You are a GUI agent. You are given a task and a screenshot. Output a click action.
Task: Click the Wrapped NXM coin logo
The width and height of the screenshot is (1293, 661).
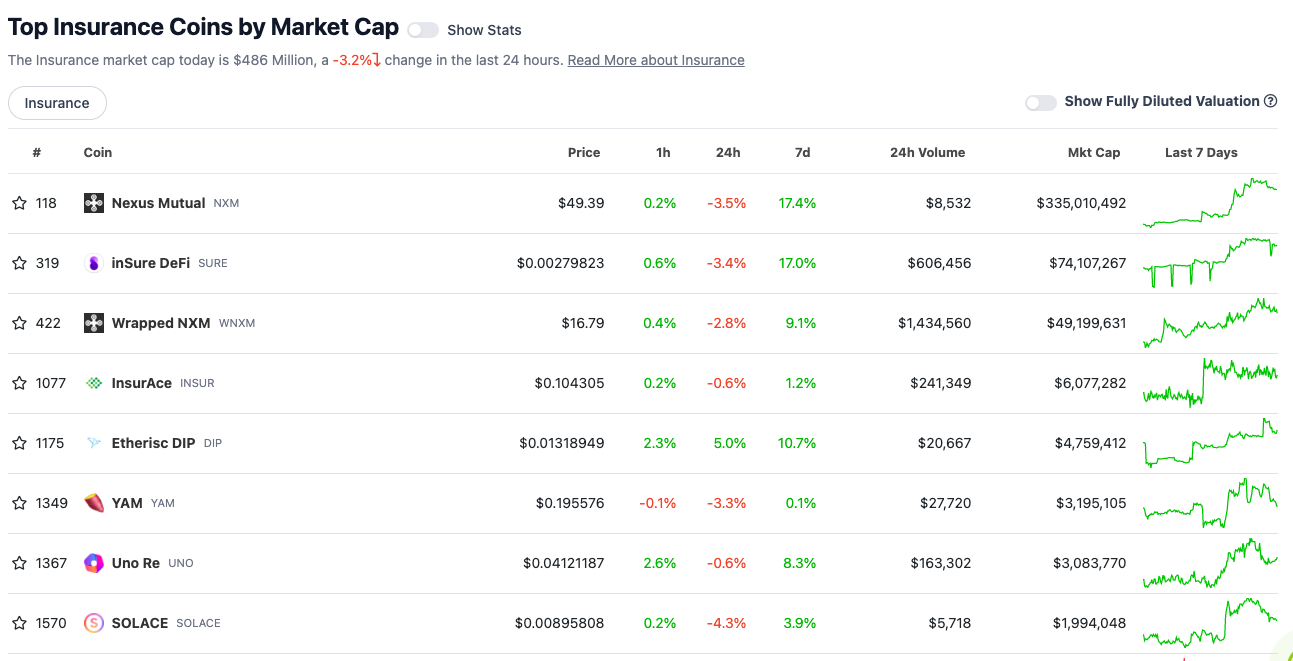94,323
